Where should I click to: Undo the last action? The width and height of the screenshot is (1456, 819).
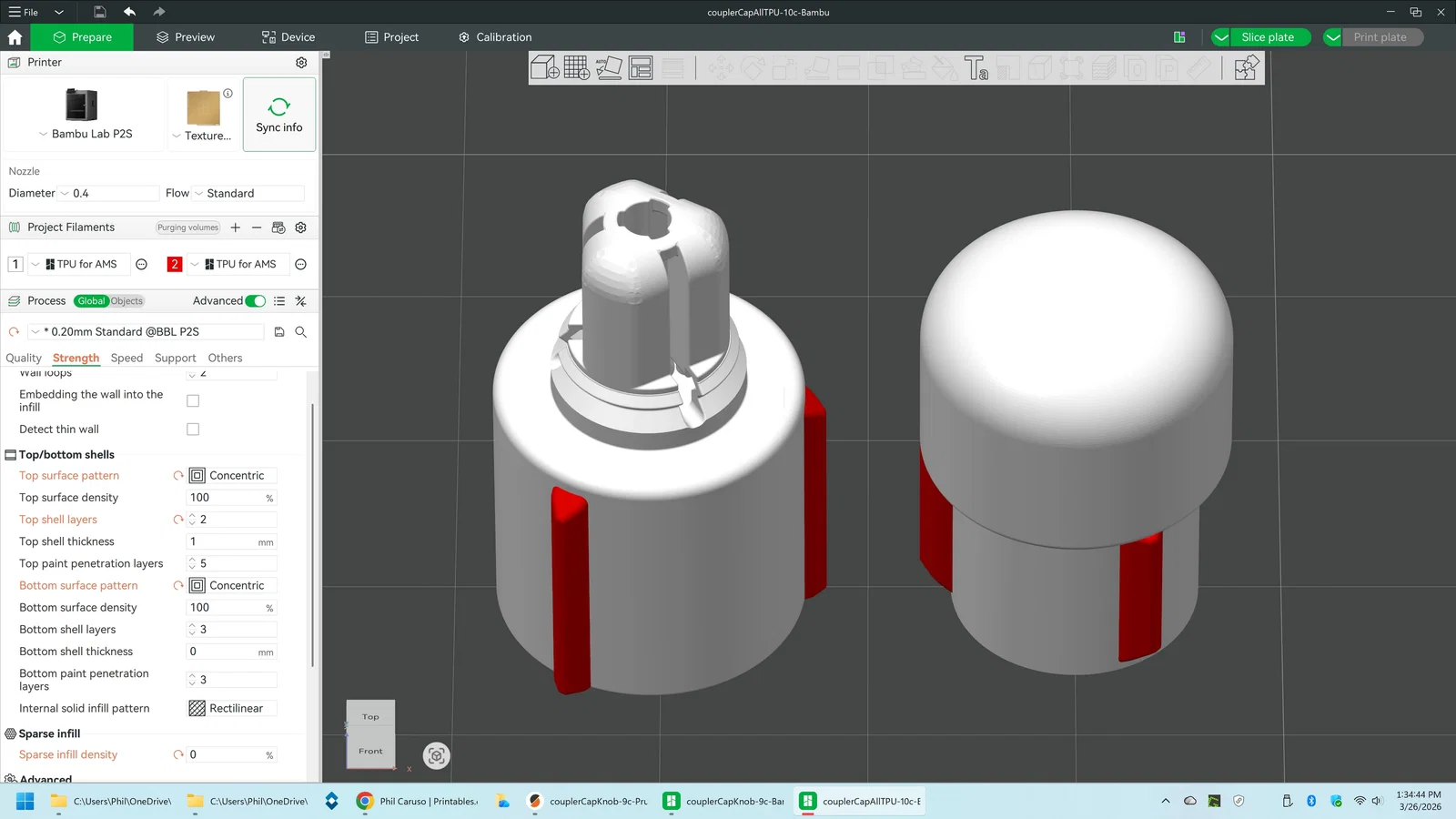pyautogui.click(x=129, y=12)
